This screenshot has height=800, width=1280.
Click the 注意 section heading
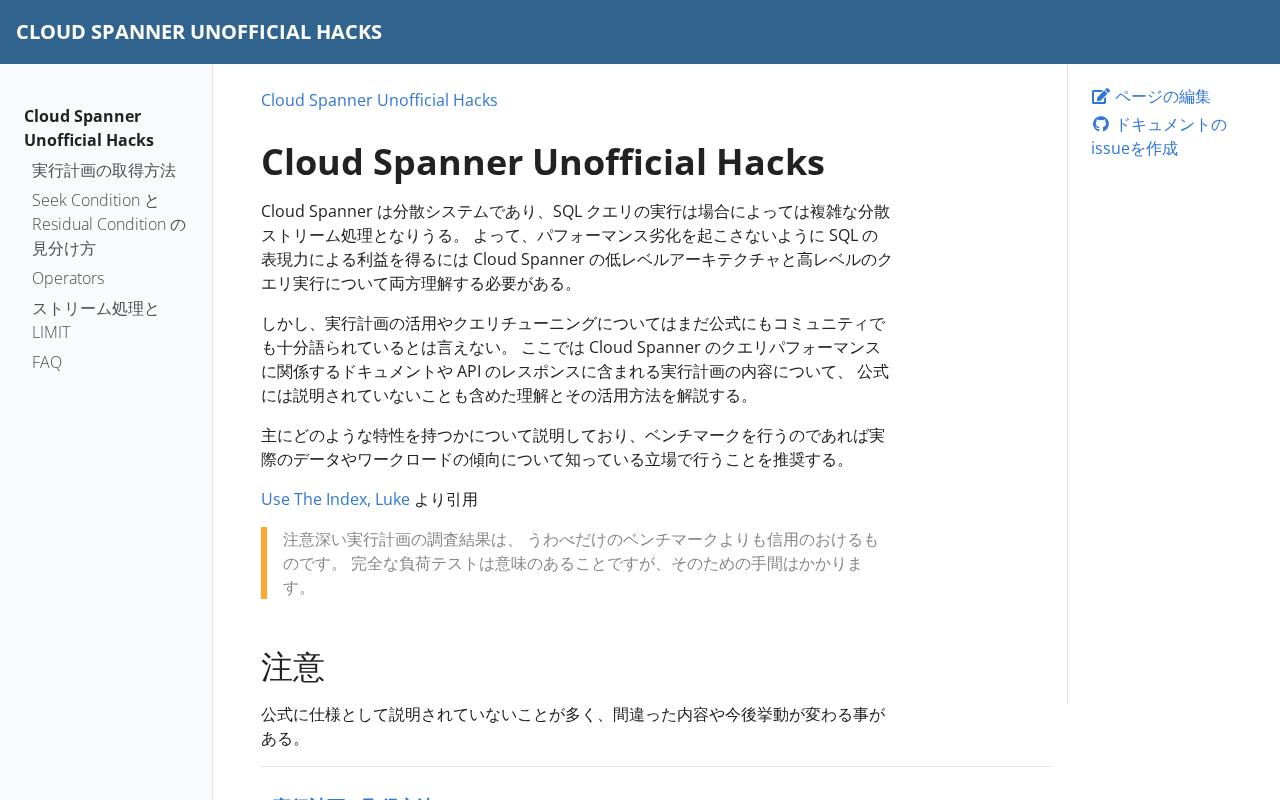[293, 667]
